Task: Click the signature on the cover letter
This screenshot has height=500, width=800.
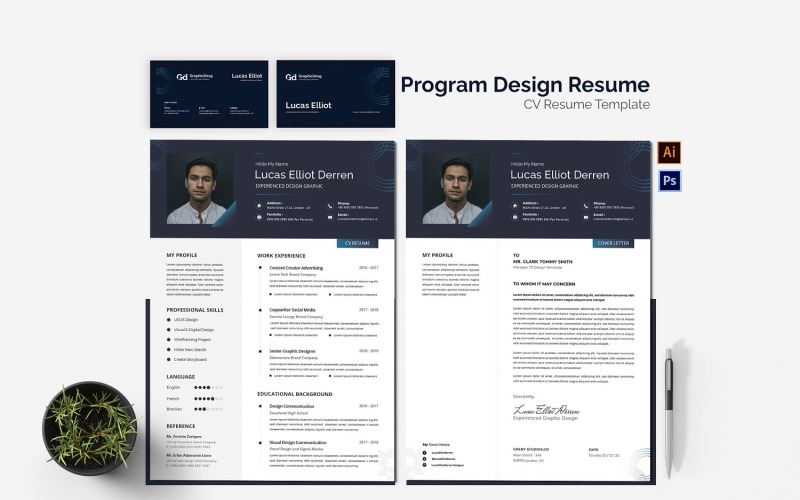Action: point(545,408)
